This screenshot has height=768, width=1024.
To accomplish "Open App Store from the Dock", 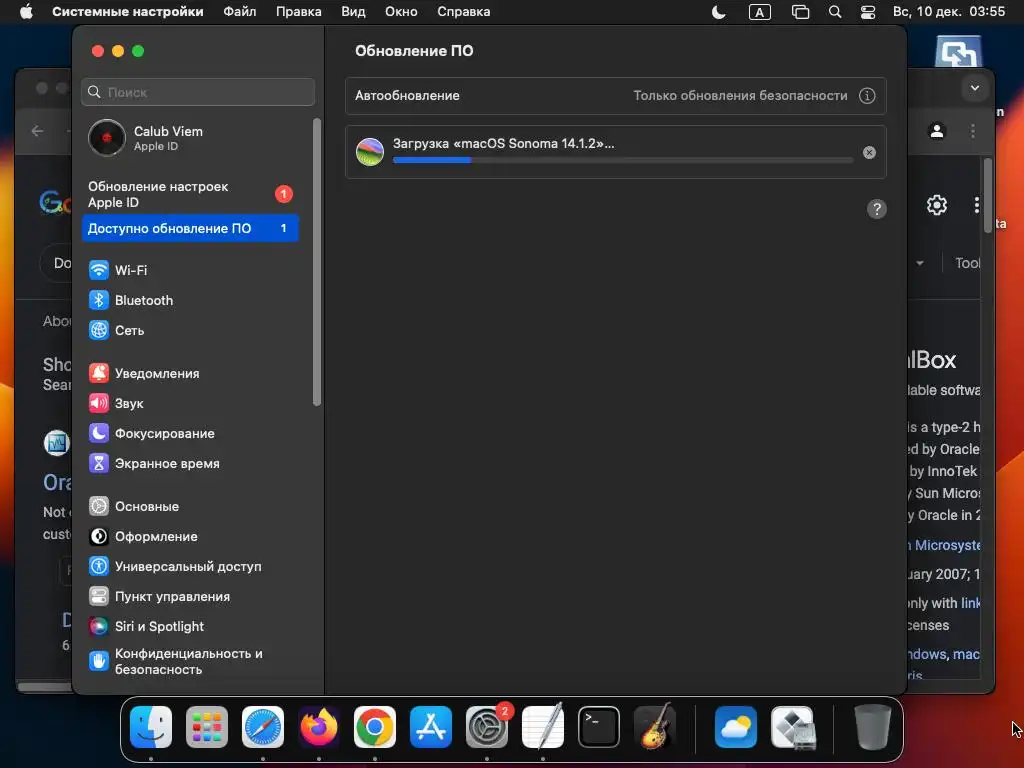I will click(430, 726).
